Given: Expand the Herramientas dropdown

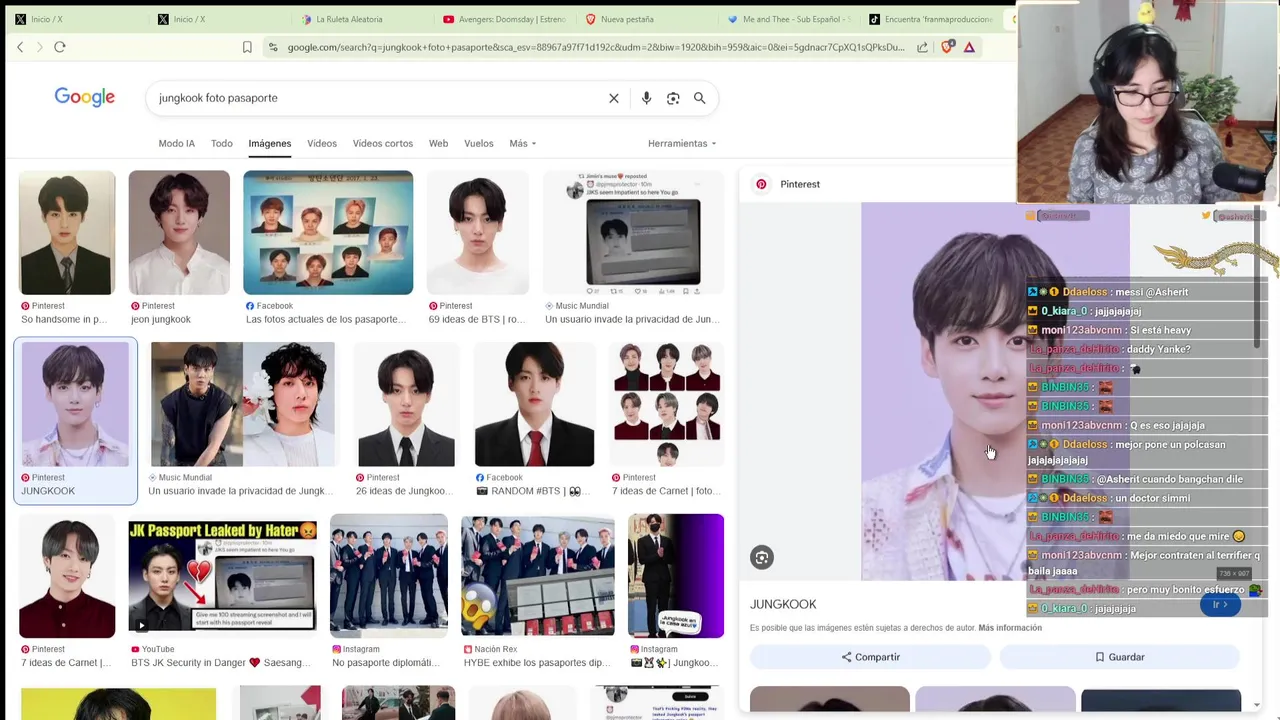Looking at the screenshot, I should coord(682,143).
